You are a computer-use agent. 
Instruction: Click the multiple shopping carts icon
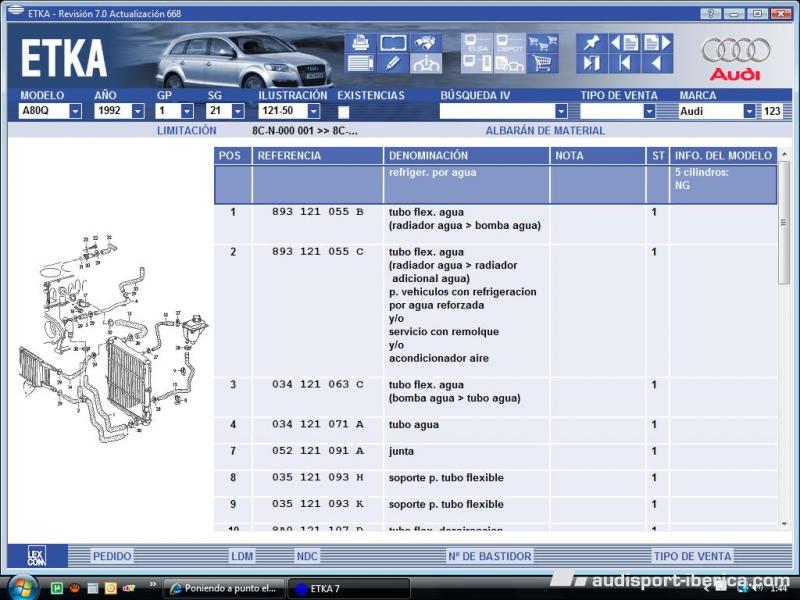[x=542, y=43]
